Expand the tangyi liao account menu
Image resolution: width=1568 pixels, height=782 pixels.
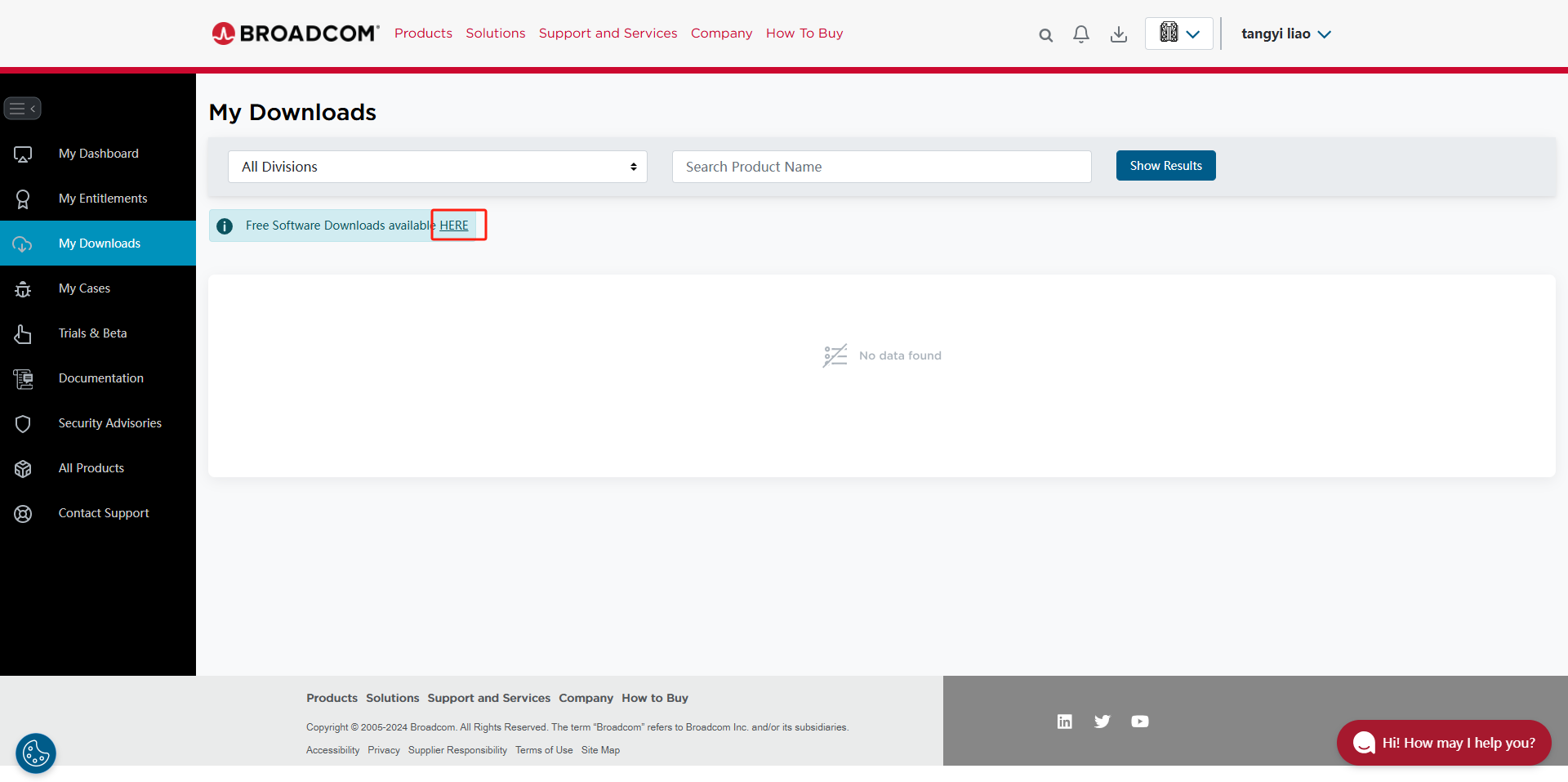(1285, 34)
